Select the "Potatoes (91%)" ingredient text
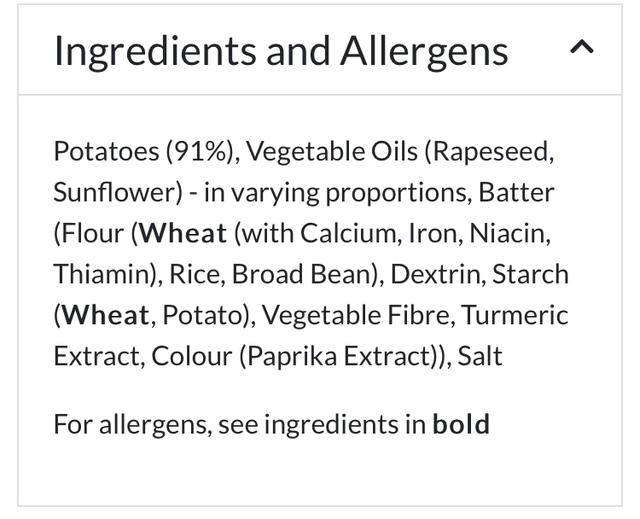Image resolution: width=640 pixels, height=519 pixels. (x=145, y=151)
